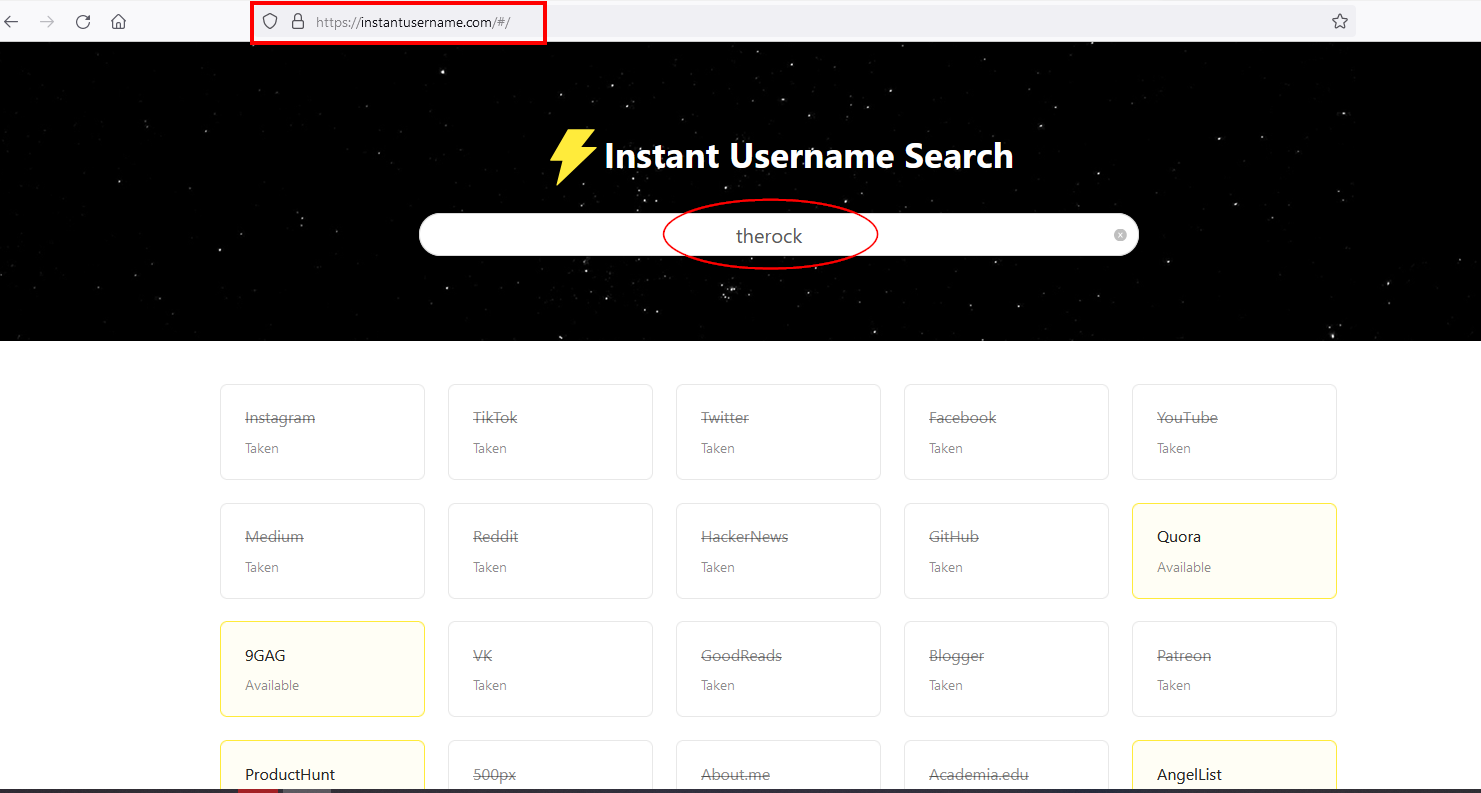The width and height of the screenshot is (1481, 793).
Task: Select the available 9GAG card
Action: pos(322,669)
